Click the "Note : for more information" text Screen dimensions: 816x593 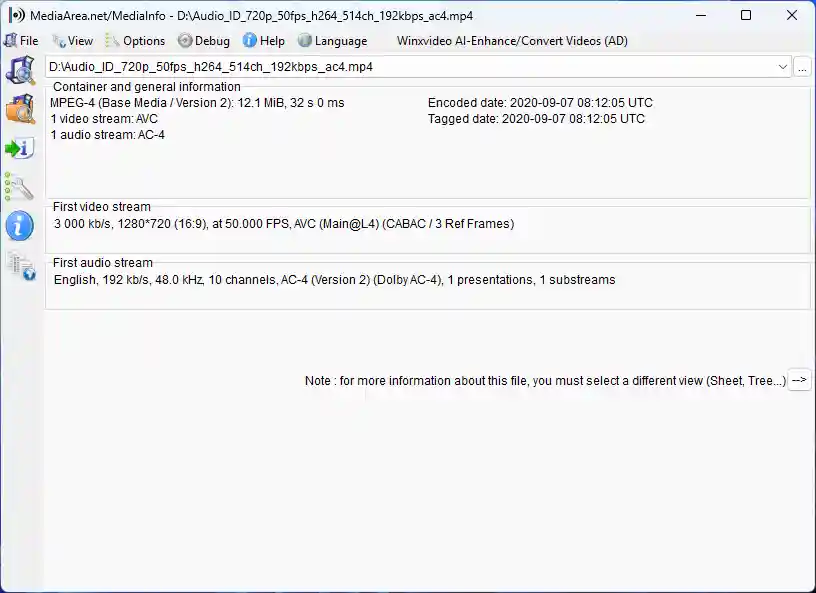click(x=545, y=381)
